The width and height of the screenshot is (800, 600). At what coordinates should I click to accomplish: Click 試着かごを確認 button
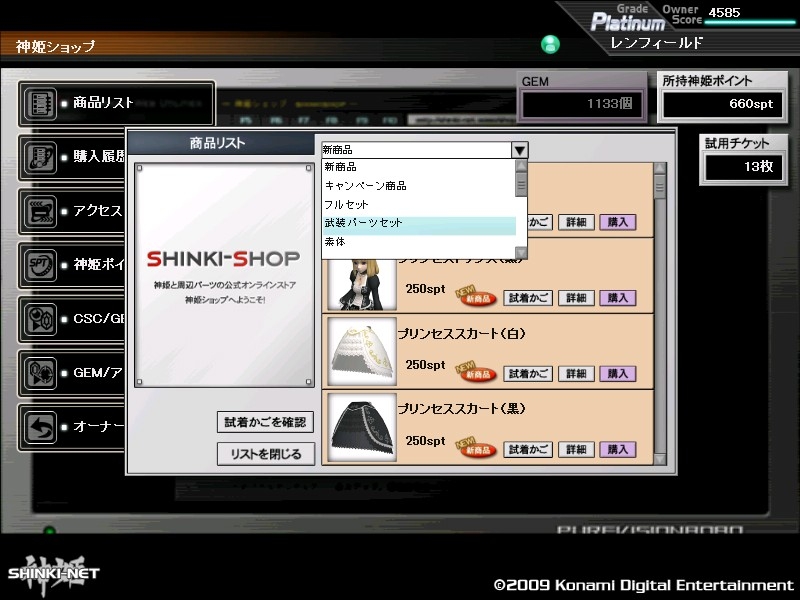point(265,422)
